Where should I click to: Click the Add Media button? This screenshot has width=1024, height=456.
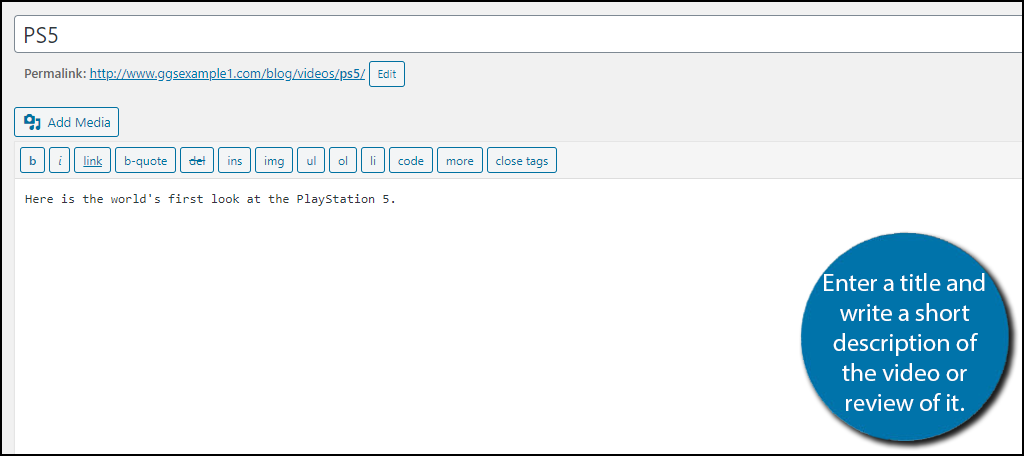[67, 122]
